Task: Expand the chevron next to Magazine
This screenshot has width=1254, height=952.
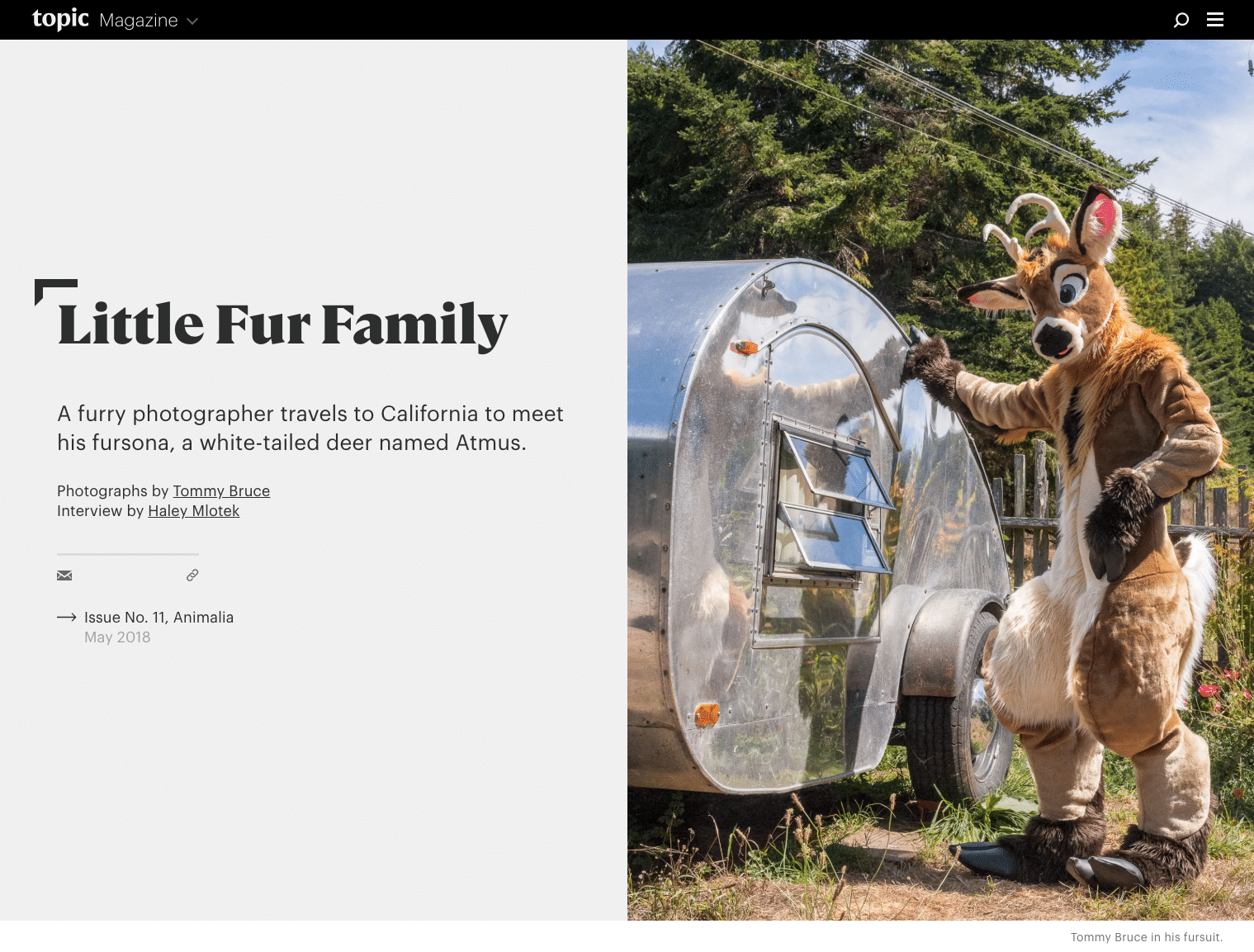Action: [192, 21]
